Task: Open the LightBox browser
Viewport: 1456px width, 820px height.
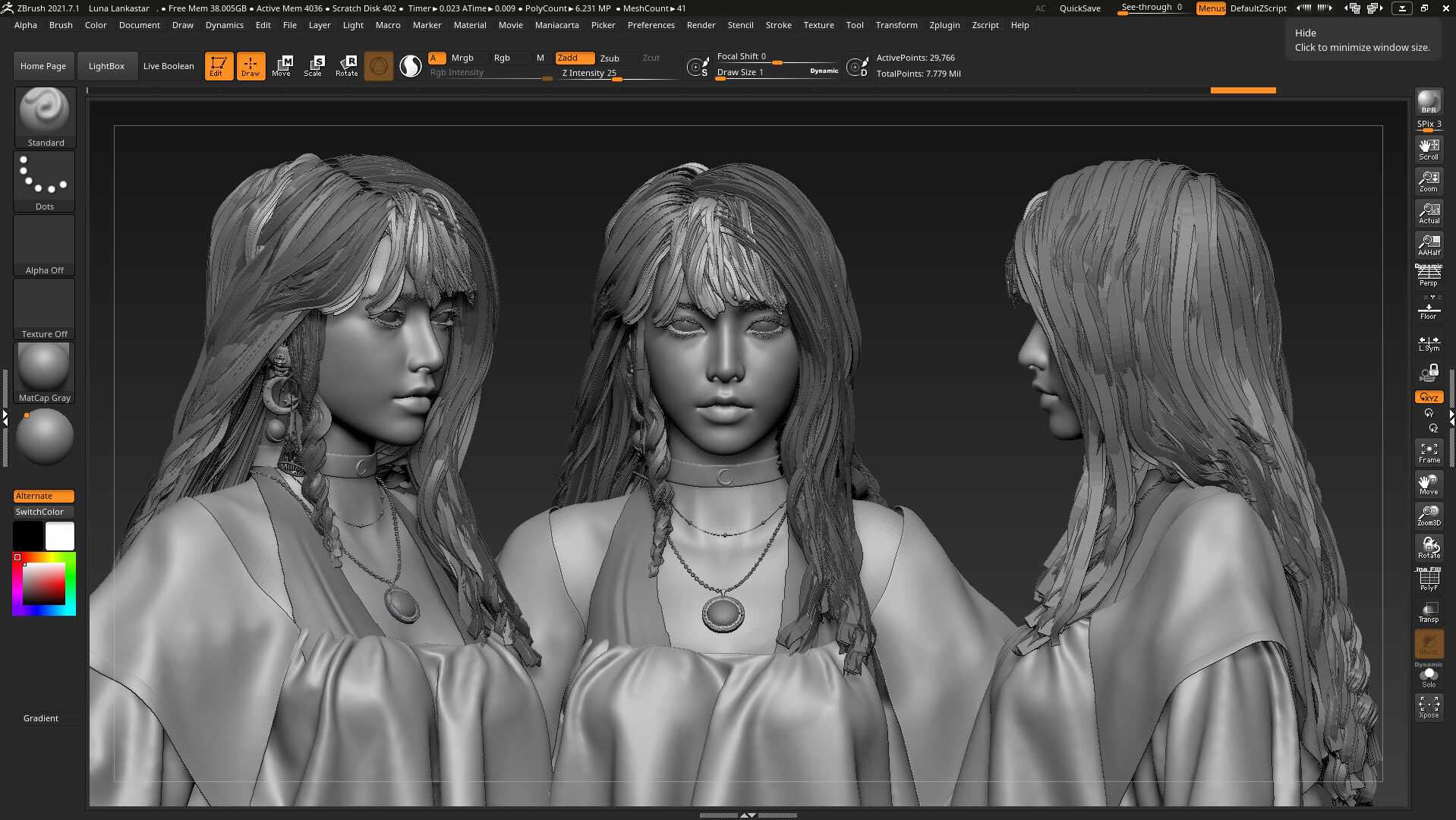Action: (107, 65)
